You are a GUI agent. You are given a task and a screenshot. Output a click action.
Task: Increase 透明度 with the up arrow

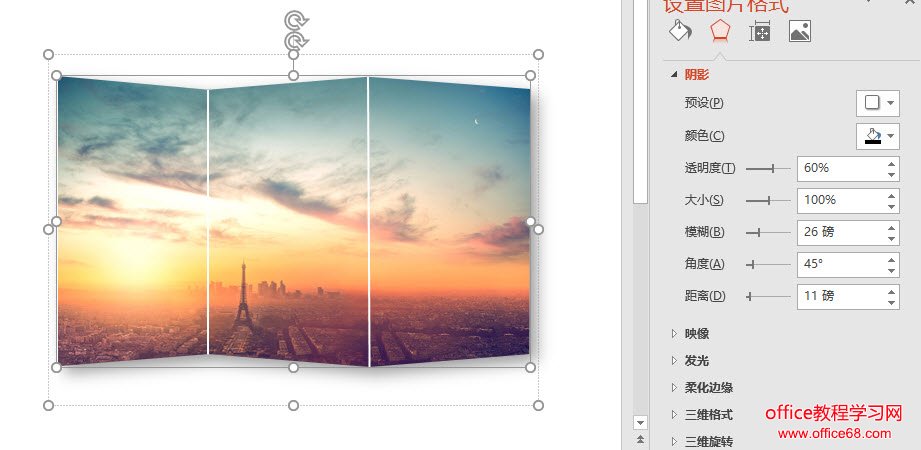[x=892, y=163]
